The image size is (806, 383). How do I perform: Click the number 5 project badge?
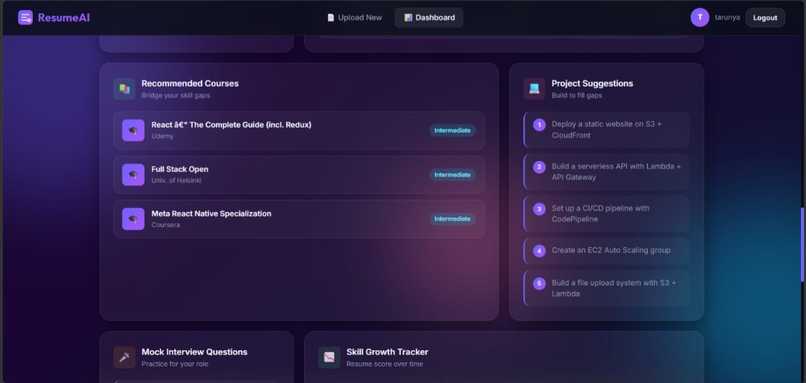pos(539,283)
